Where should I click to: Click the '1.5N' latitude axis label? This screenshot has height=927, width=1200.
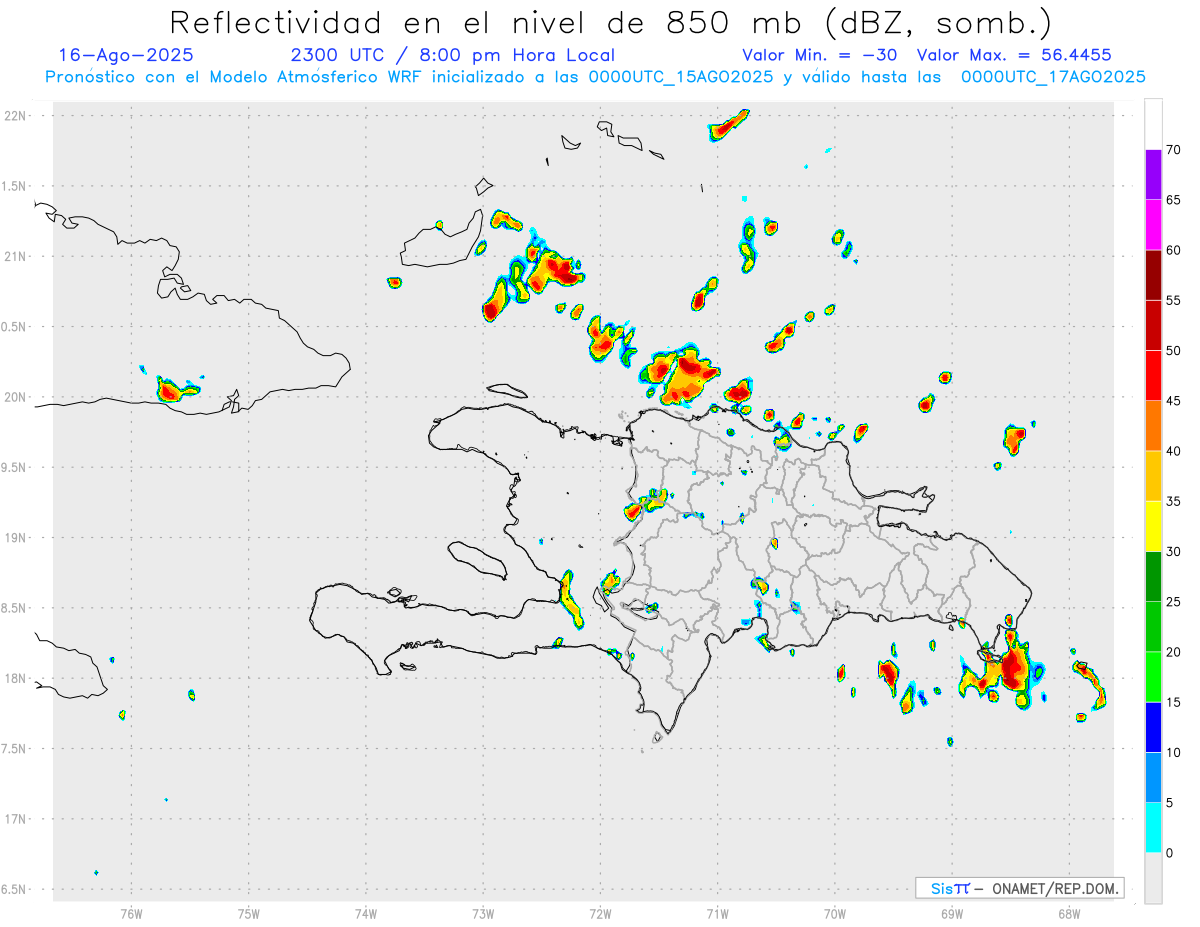[15, 186]
